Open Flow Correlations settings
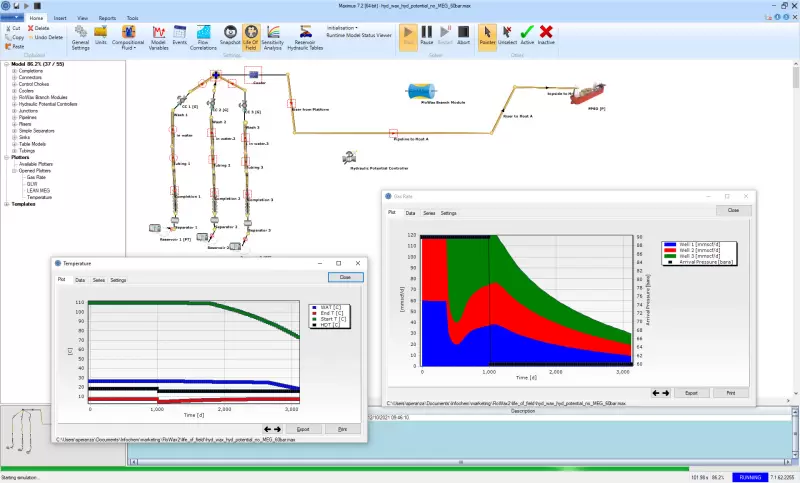This screenshot has width=800, height=483. pyautogui.click(x=203, y=37)
